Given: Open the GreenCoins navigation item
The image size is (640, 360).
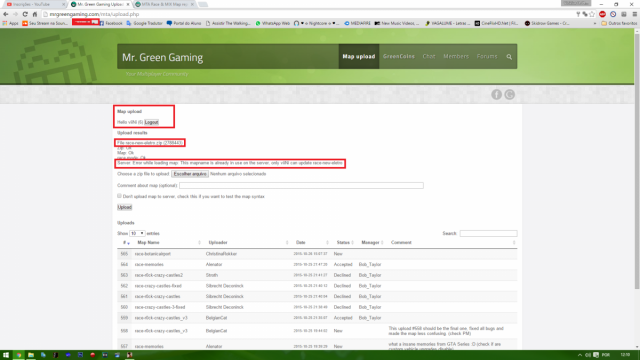Looking at the screenshot, I should coord(398,56).
